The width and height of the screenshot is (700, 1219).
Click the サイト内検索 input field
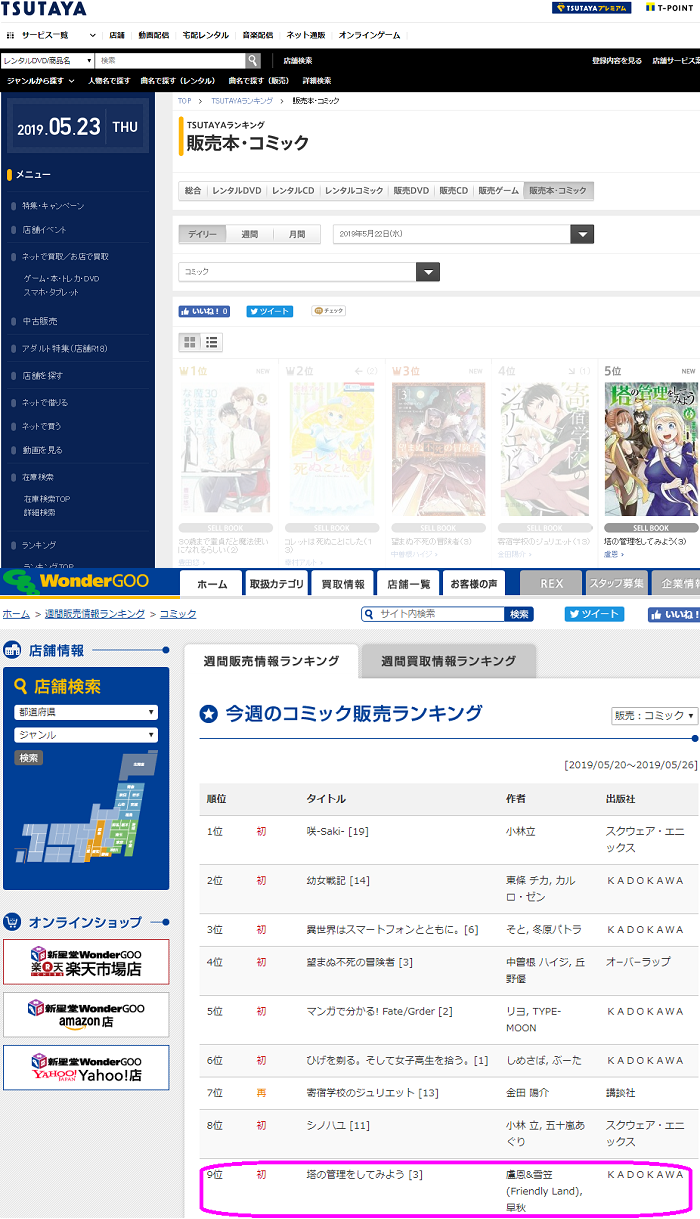(433, 614)
